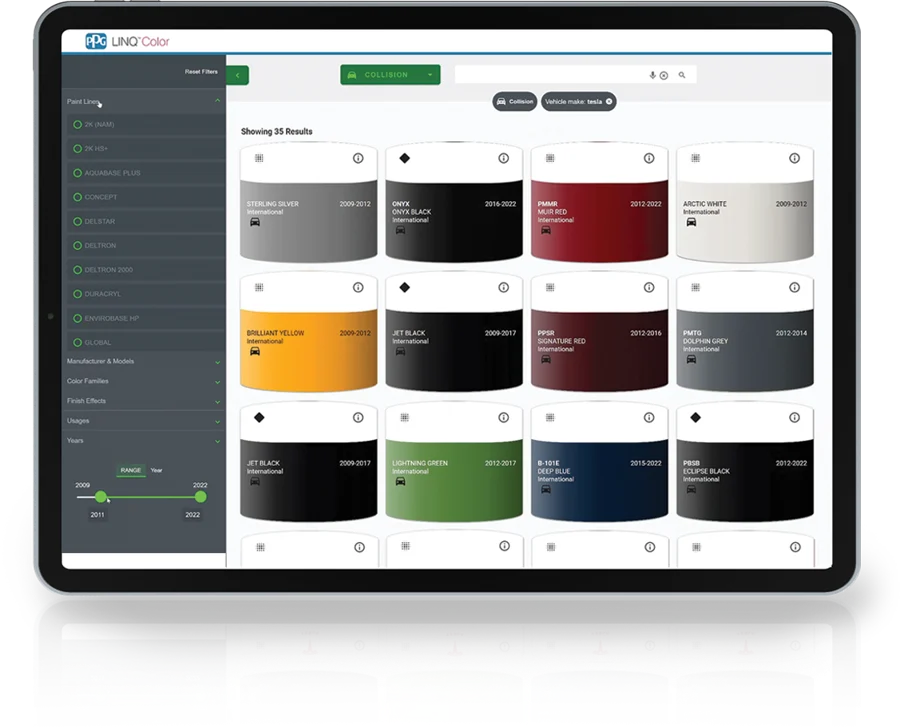This screenshot has height=728, width=900.
Task: Click the circular target icon in search bar
Action: (x=664, y=76)
